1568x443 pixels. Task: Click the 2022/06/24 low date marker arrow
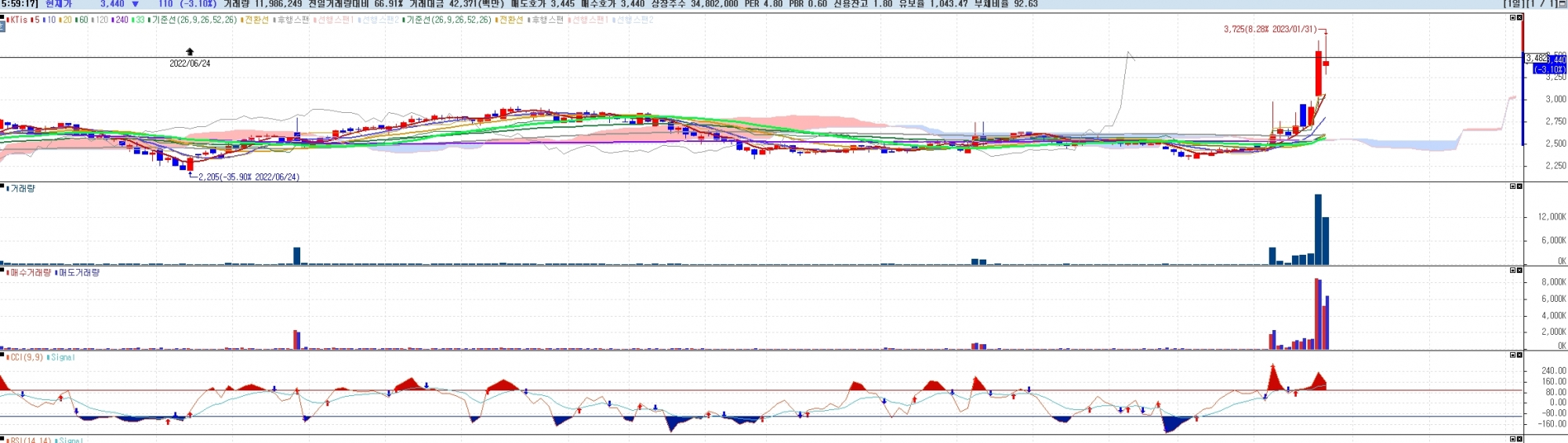point(190,52)
